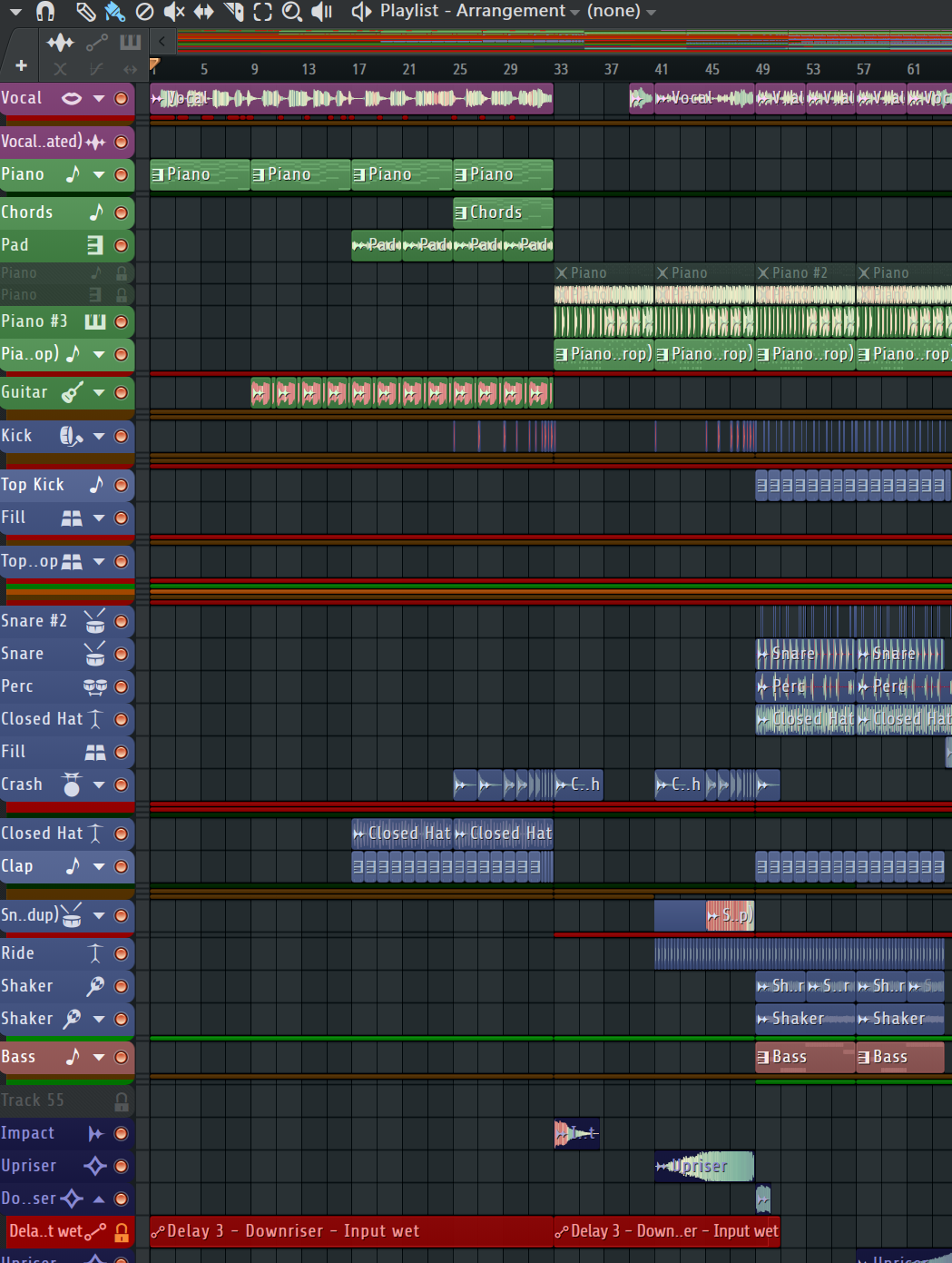Select the Chords pattern clip

503,212
